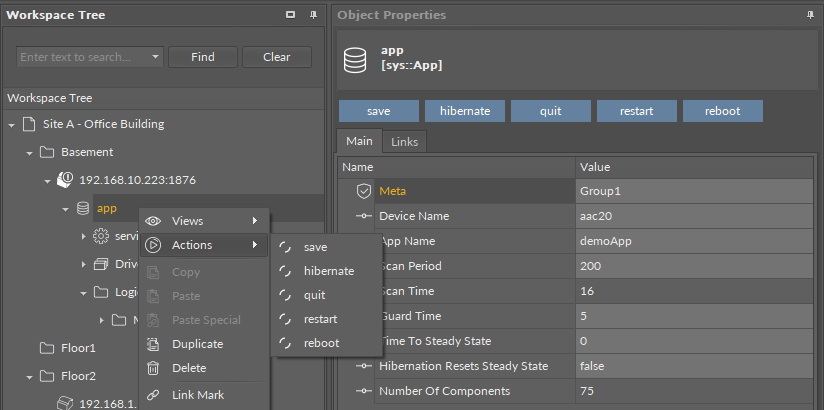Collapse the Site A - Office Building node

(12, 125)
